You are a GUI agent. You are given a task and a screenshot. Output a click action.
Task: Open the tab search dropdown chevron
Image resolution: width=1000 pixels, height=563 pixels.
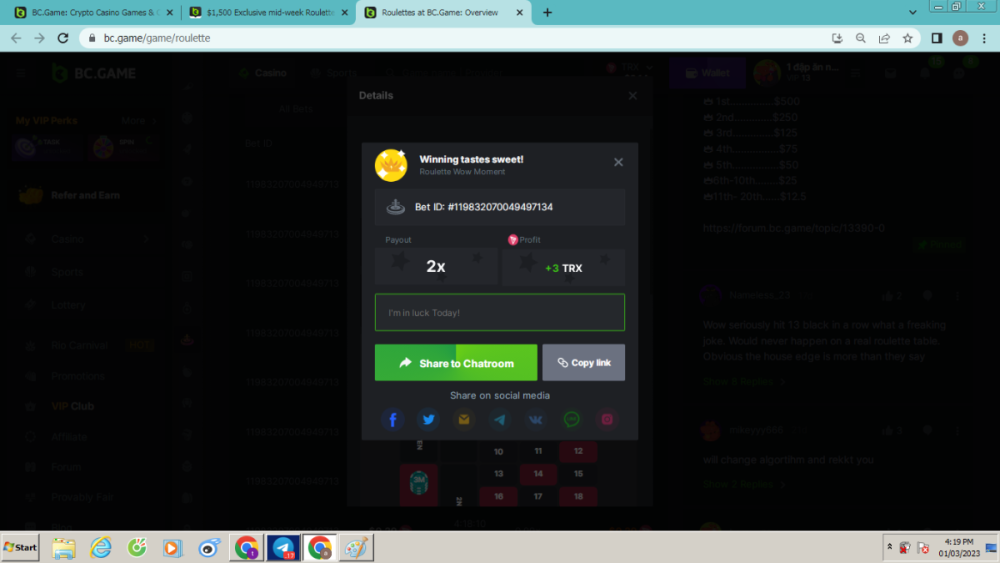pos(913,12)
